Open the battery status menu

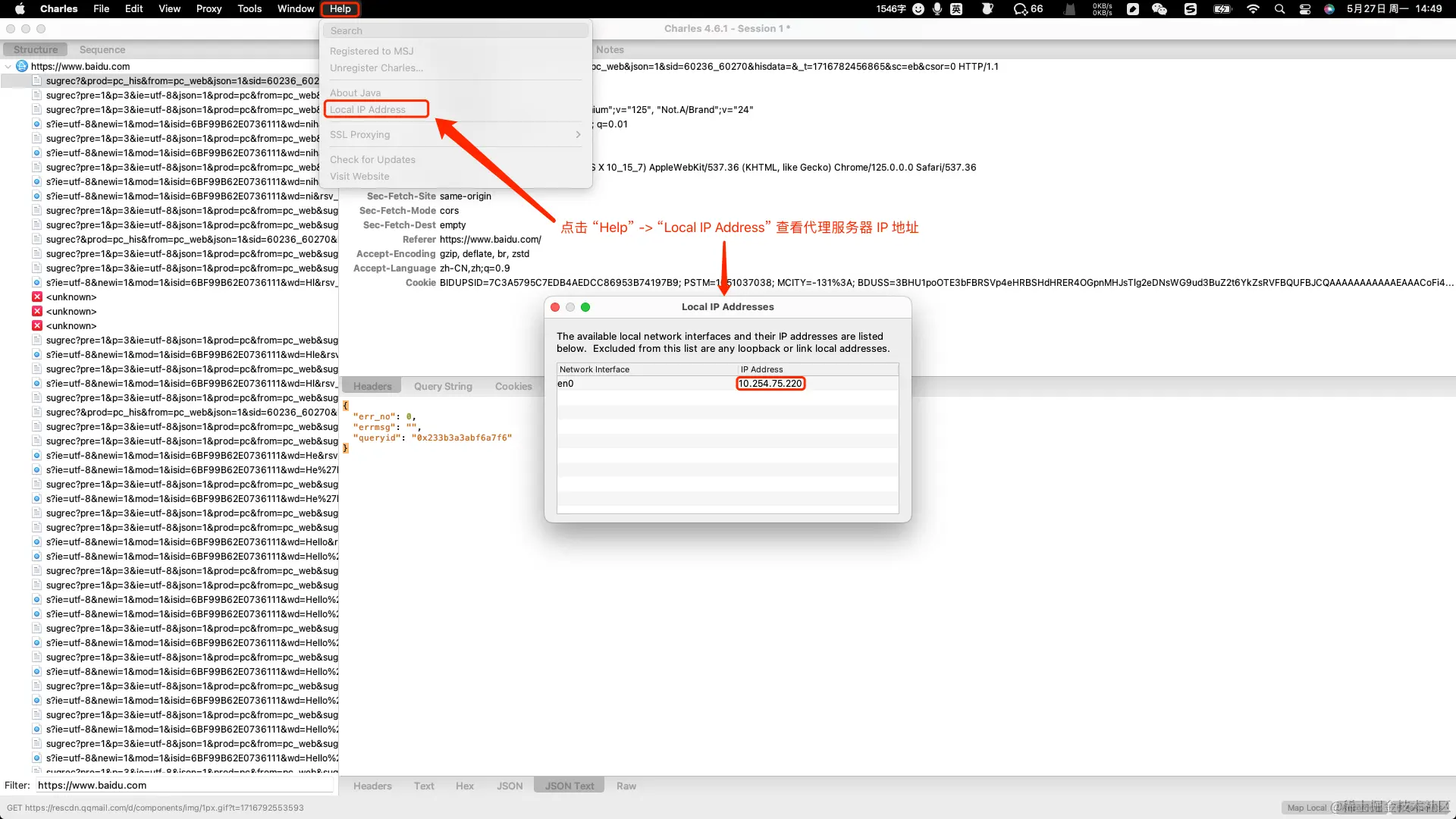click(x=1223, y=9)
